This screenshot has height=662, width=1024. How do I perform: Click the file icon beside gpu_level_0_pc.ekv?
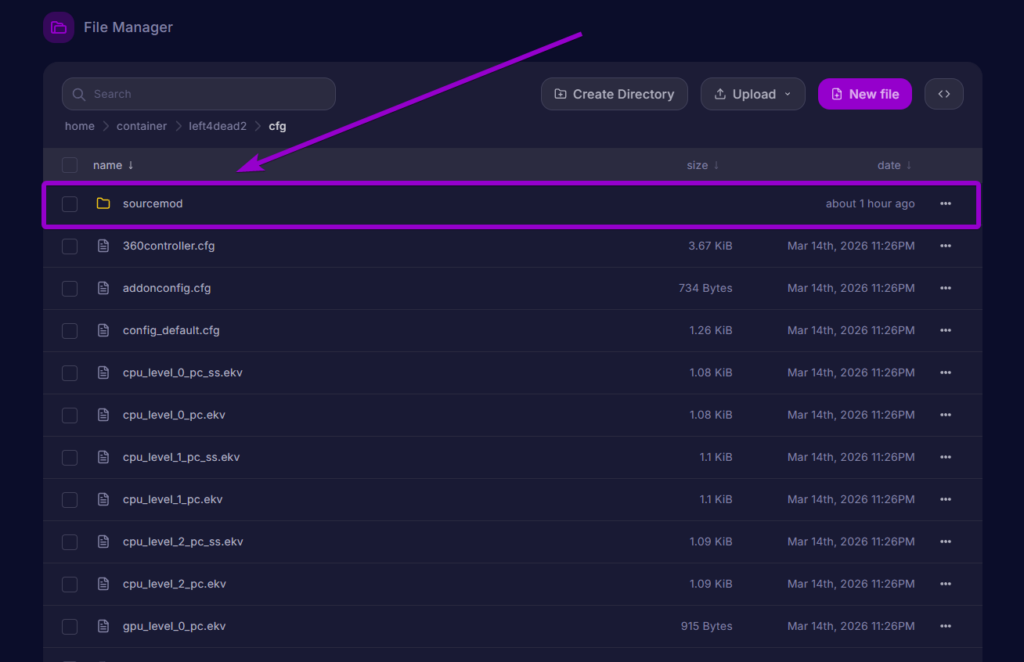[x=103, y=626]
